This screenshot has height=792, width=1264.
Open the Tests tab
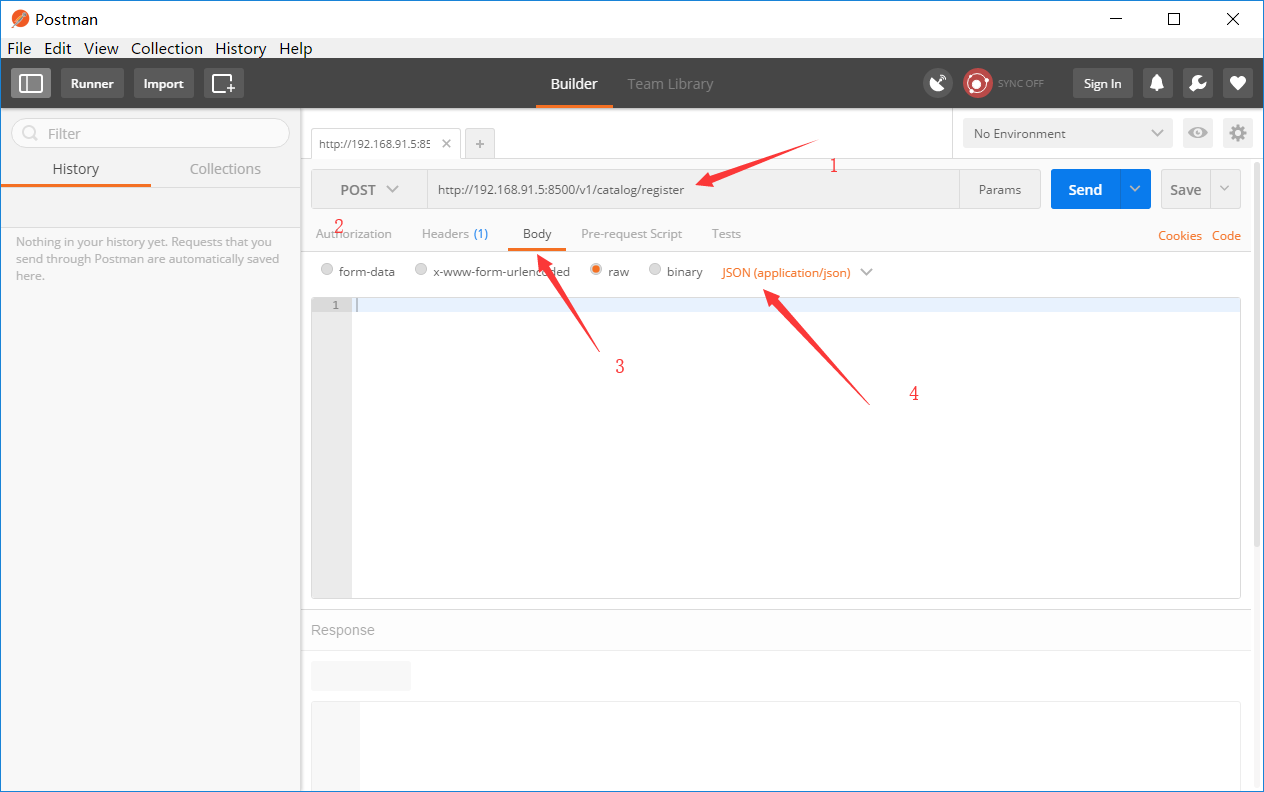[x=726, y=233]
